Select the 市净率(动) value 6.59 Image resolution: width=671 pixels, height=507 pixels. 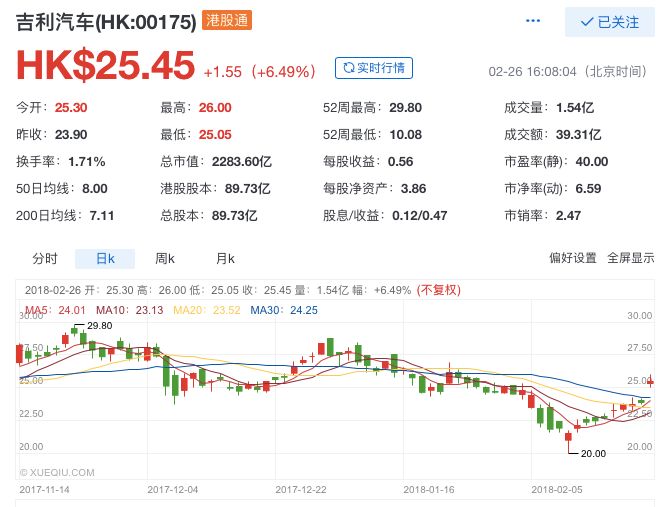pyautogui.click(x=588, y=188)
